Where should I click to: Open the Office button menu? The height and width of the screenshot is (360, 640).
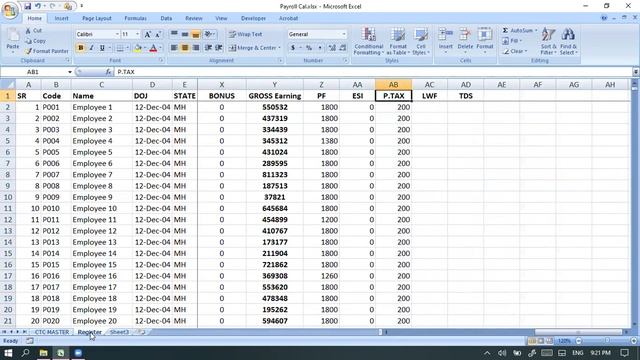pyautogui.click(x=10, y=10)
